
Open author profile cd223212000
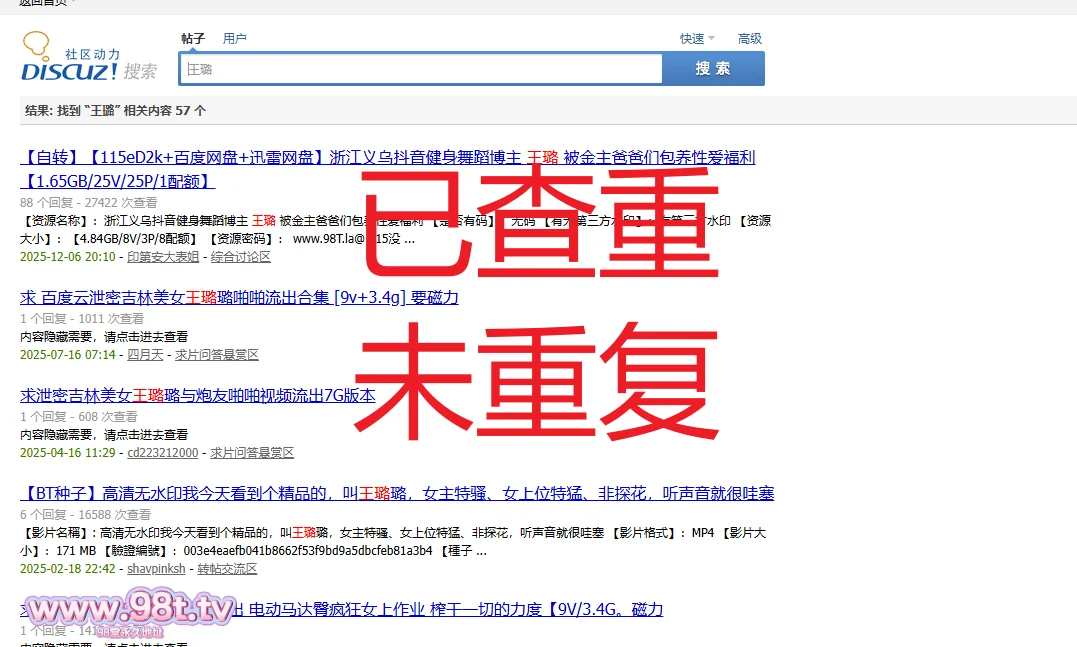pos(163,453)
